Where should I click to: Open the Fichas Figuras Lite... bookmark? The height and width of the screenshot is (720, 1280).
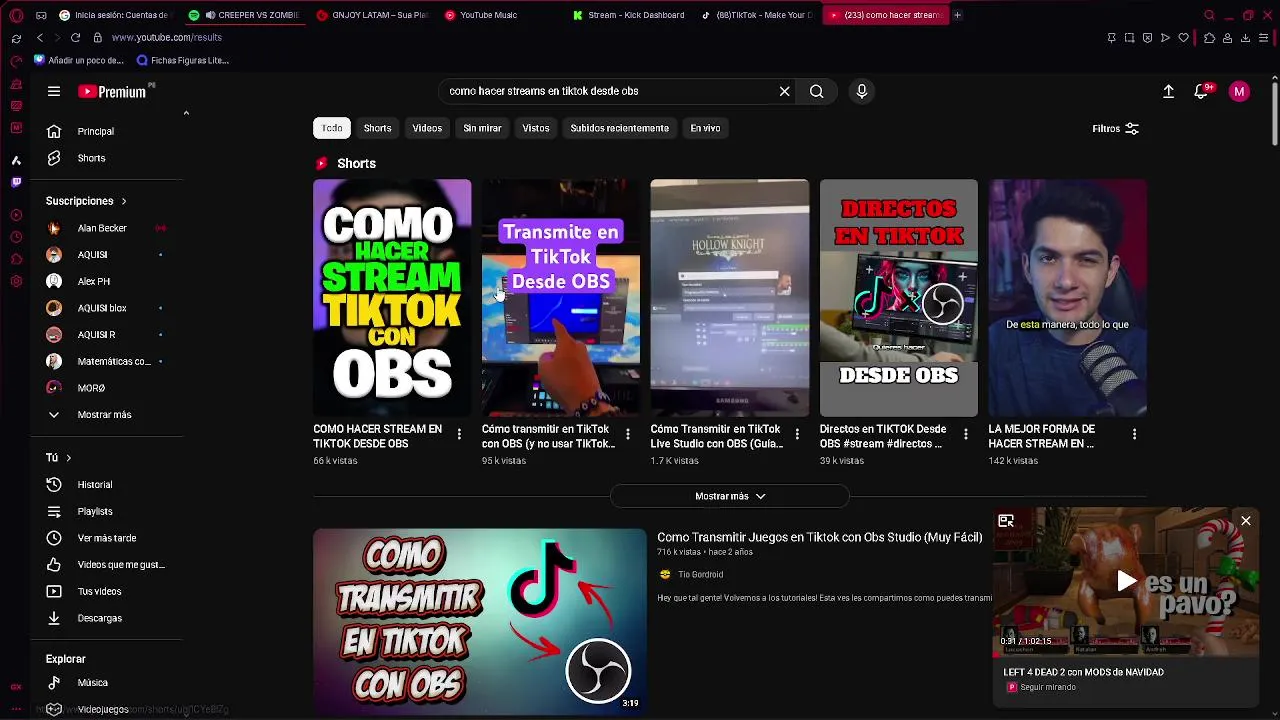[183, 60]
